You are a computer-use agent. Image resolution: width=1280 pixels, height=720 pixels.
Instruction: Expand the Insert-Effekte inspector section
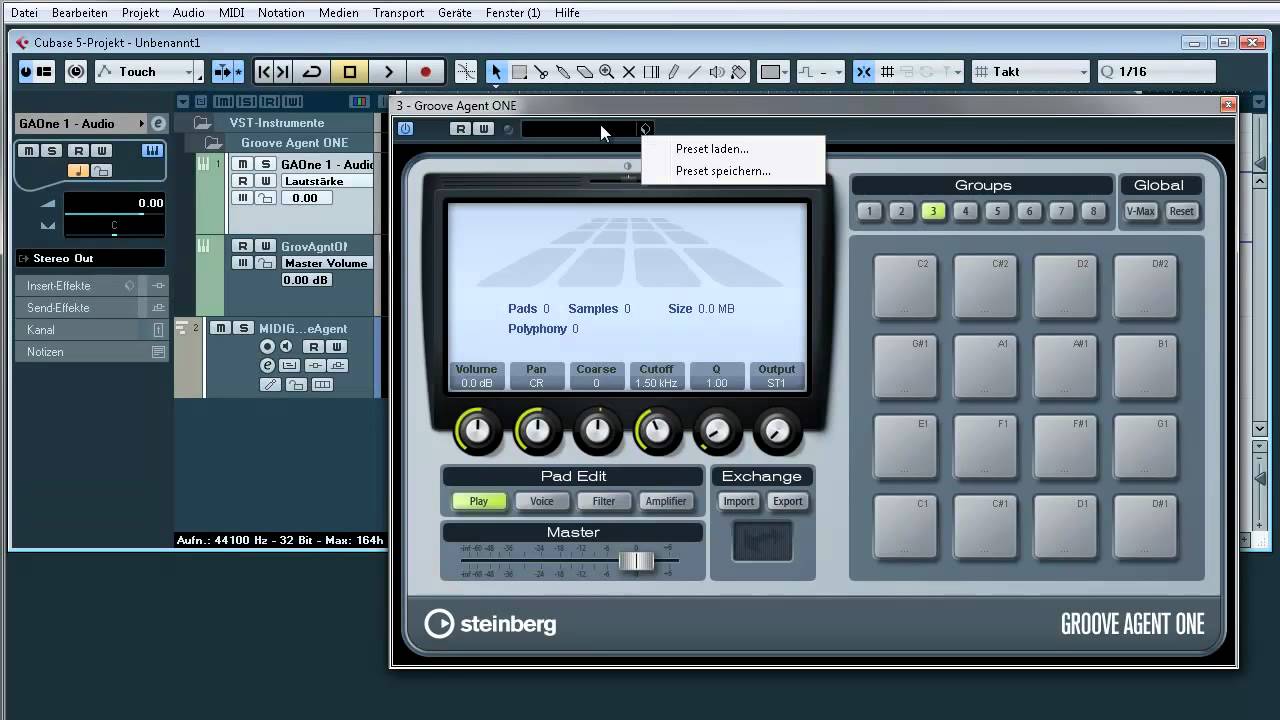pos(90,286)
